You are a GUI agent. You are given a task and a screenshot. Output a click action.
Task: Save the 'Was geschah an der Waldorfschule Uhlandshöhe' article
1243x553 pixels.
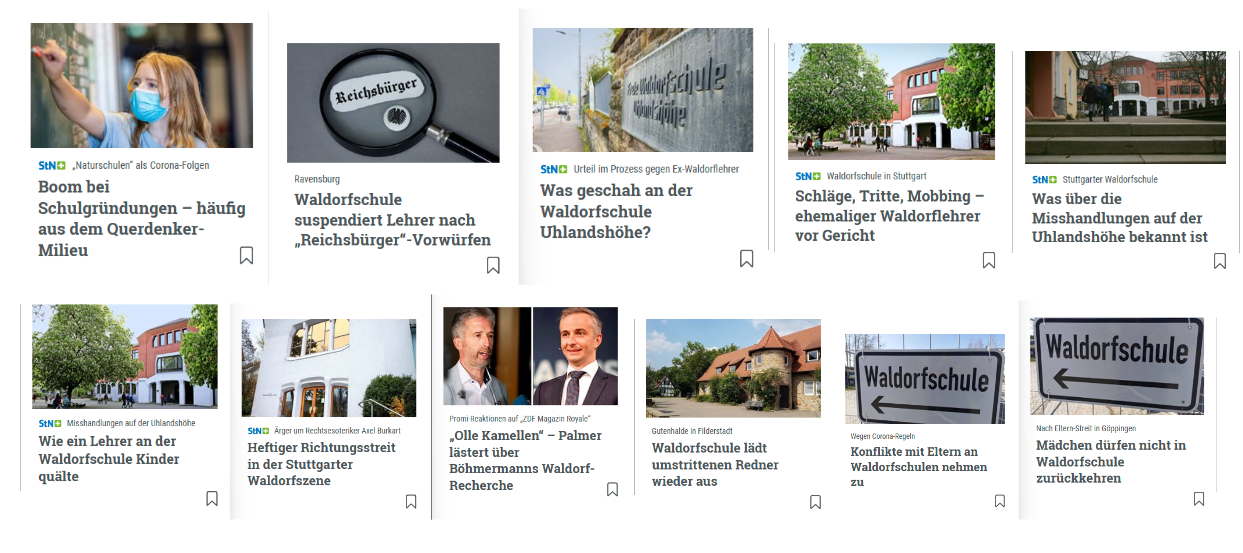pyautogui.click(x=746, y=258)
